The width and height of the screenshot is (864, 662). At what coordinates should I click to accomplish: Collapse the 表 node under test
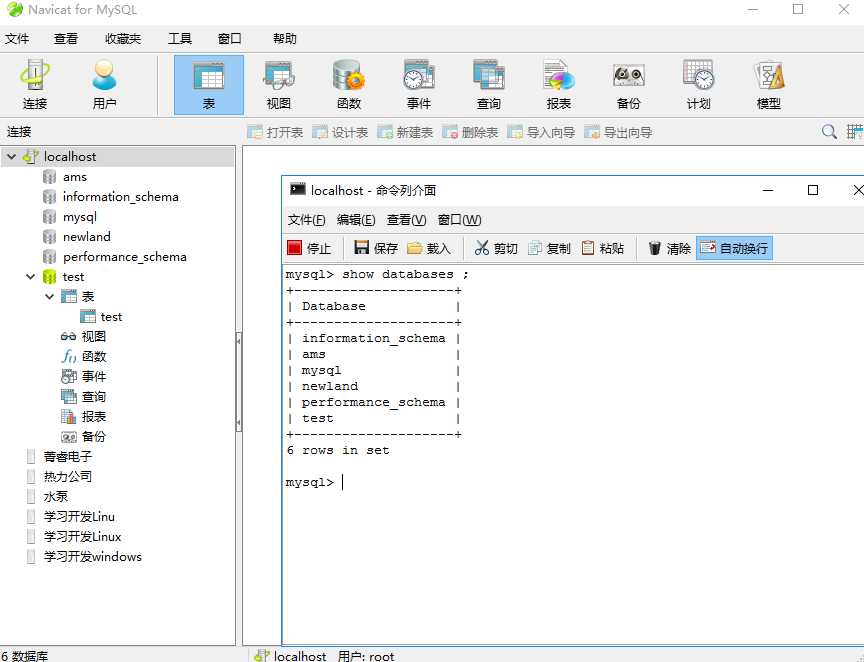(x=50, y=297)
